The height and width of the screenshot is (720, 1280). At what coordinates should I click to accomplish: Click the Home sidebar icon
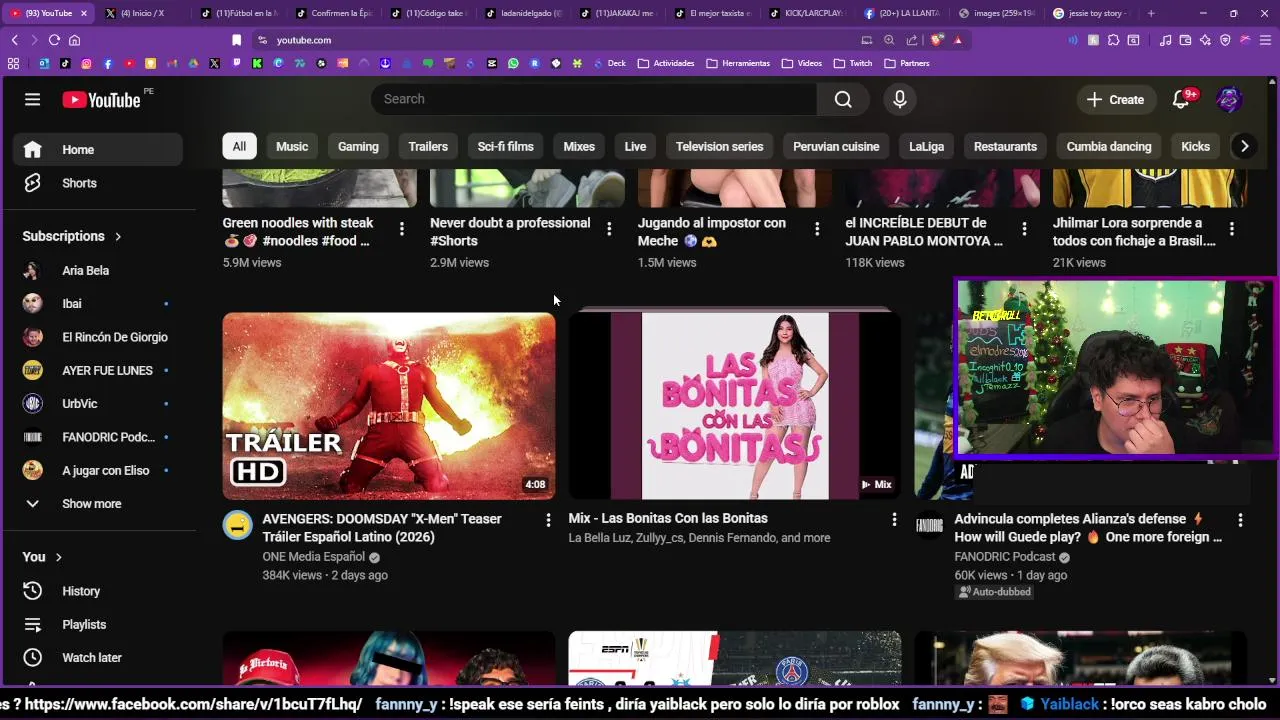(x=33, y=149)
